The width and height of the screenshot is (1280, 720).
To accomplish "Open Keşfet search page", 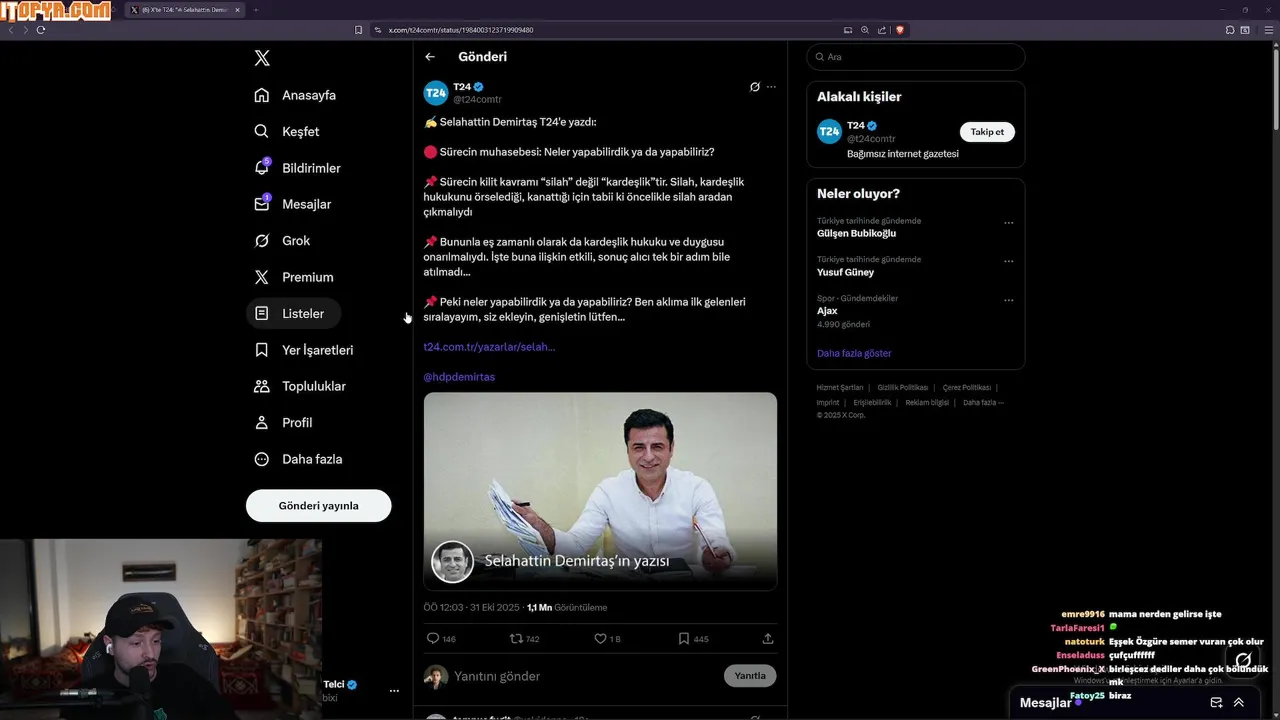I will [288, 131].
